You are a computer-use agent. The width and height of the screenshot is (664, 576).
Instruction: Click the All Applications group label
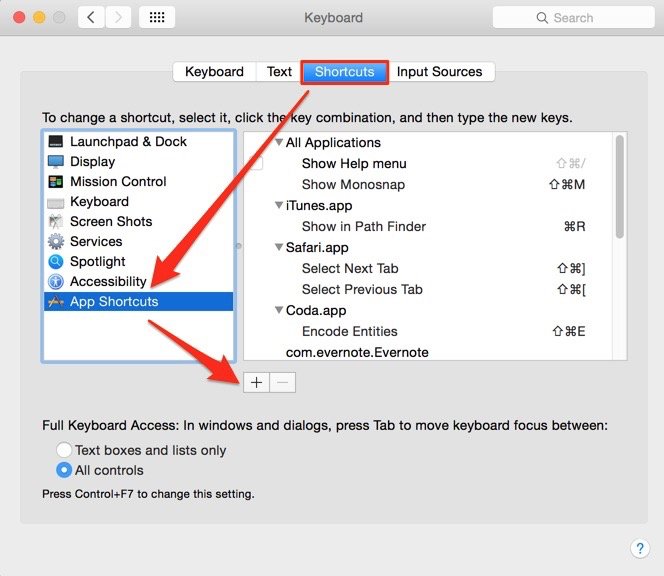coord(333,143)
